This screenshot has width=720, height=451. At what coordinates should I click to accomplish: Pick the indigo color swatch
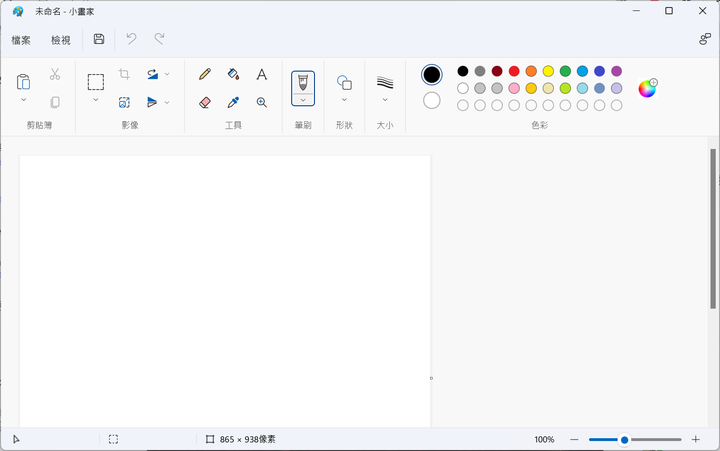click(x=599, y=71)
